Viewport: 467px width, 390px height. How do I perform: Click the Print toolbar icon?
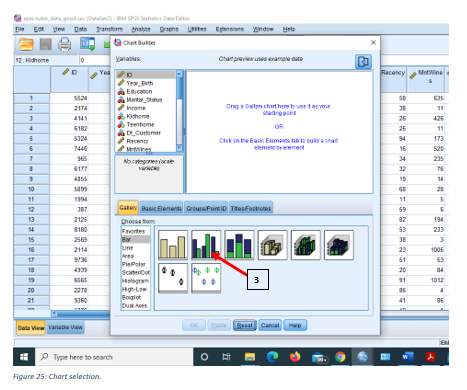tap(64, 44)
